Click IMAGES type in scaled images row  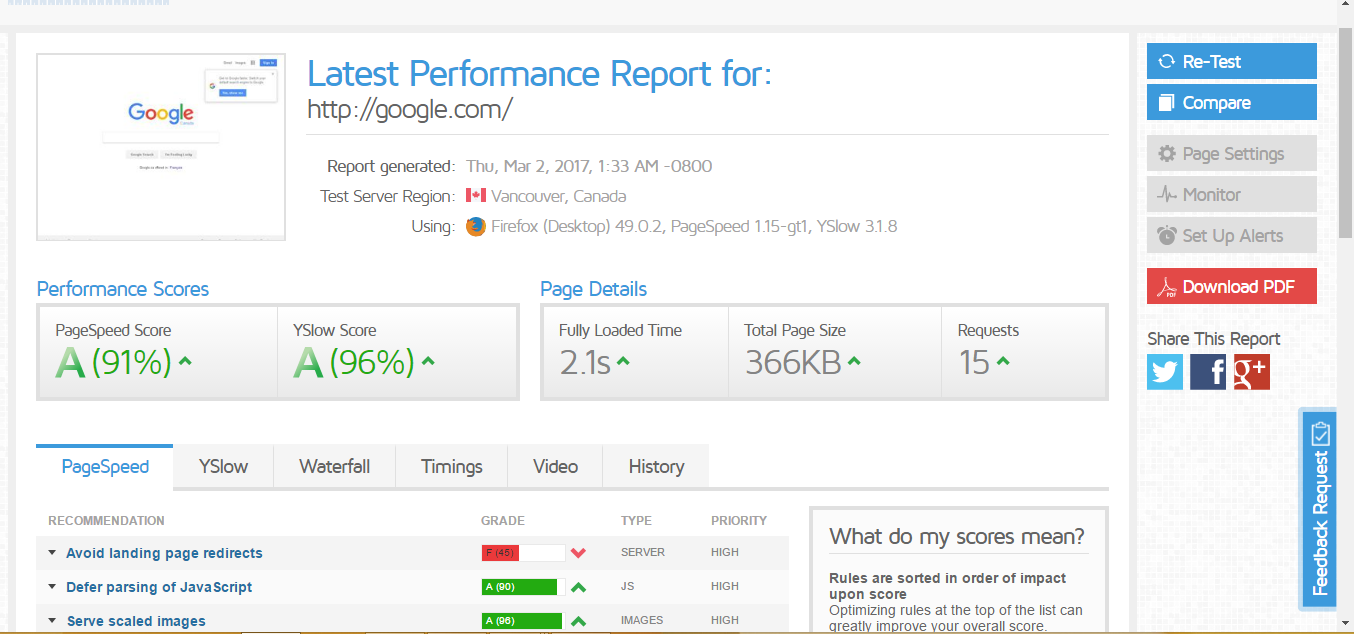click(642, 621)
